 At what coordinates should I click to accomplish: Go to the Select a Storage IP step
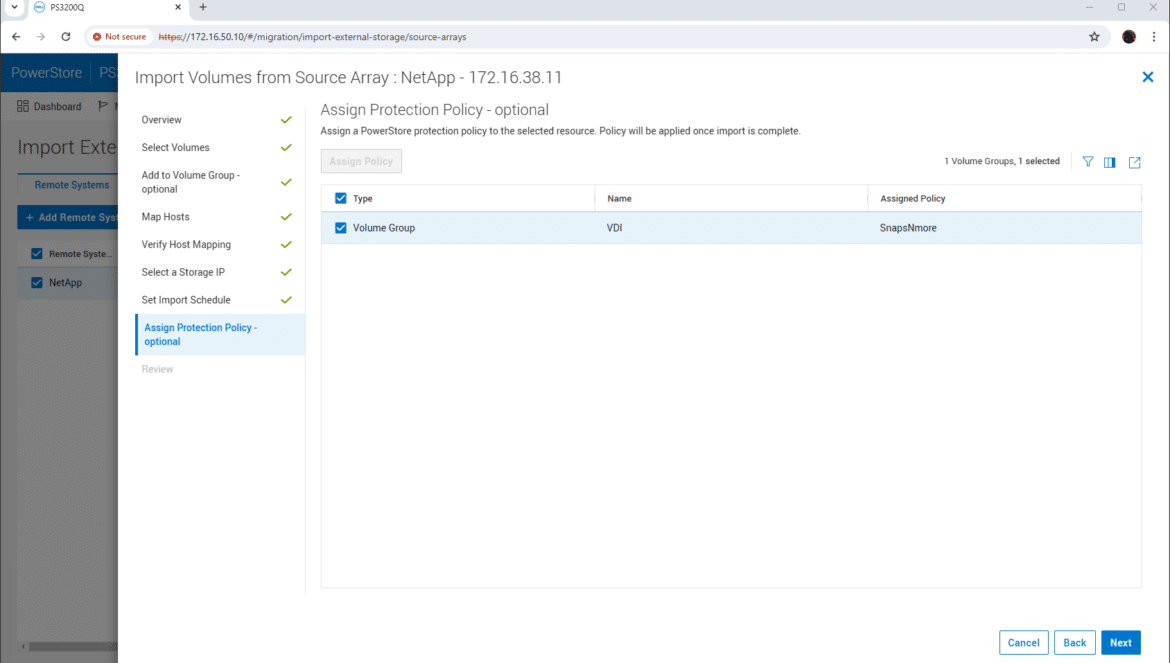[183, 272]
